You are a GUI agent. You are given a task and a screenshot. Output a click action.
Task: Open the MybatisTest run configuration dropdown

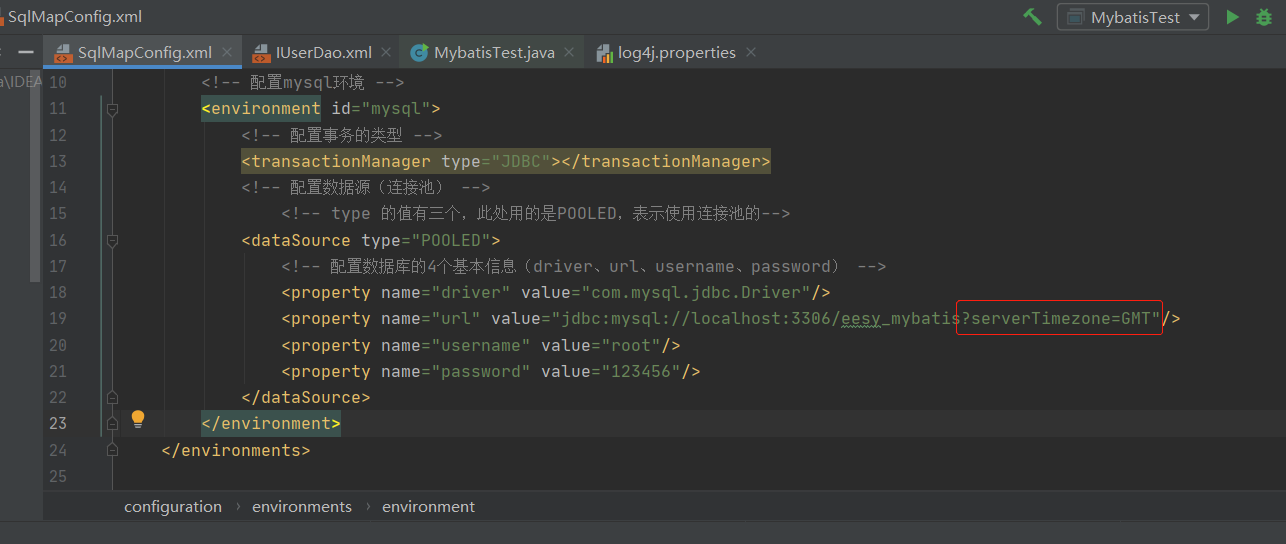1133,17
